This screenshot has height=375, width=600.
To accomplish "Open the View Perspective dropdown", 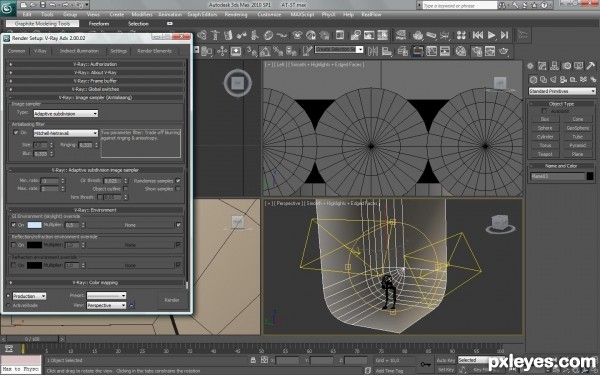I will (106, 305).
